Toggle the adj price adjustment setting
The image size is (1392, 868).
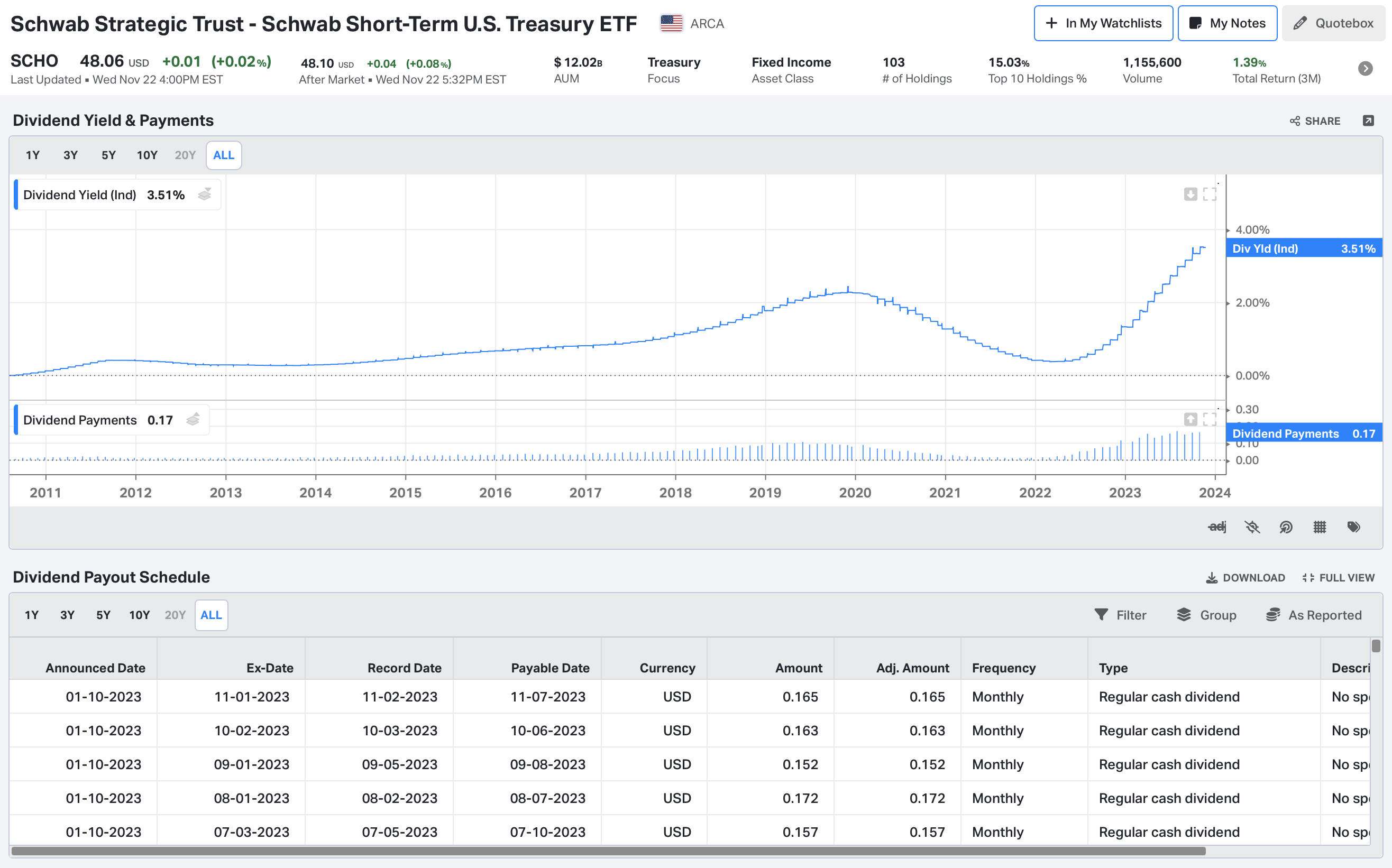coord(1217,527)
